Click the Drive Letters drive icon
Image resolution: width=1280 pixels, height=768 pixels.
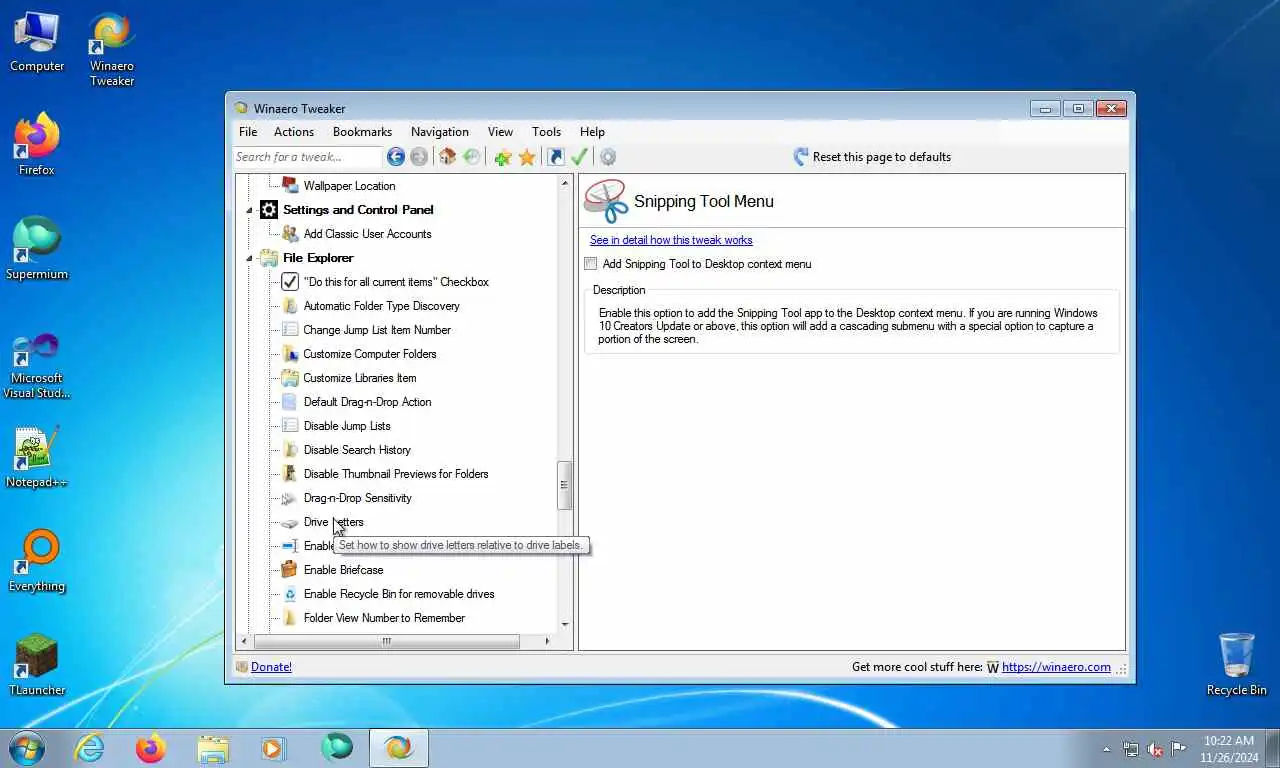click(290, 522)
